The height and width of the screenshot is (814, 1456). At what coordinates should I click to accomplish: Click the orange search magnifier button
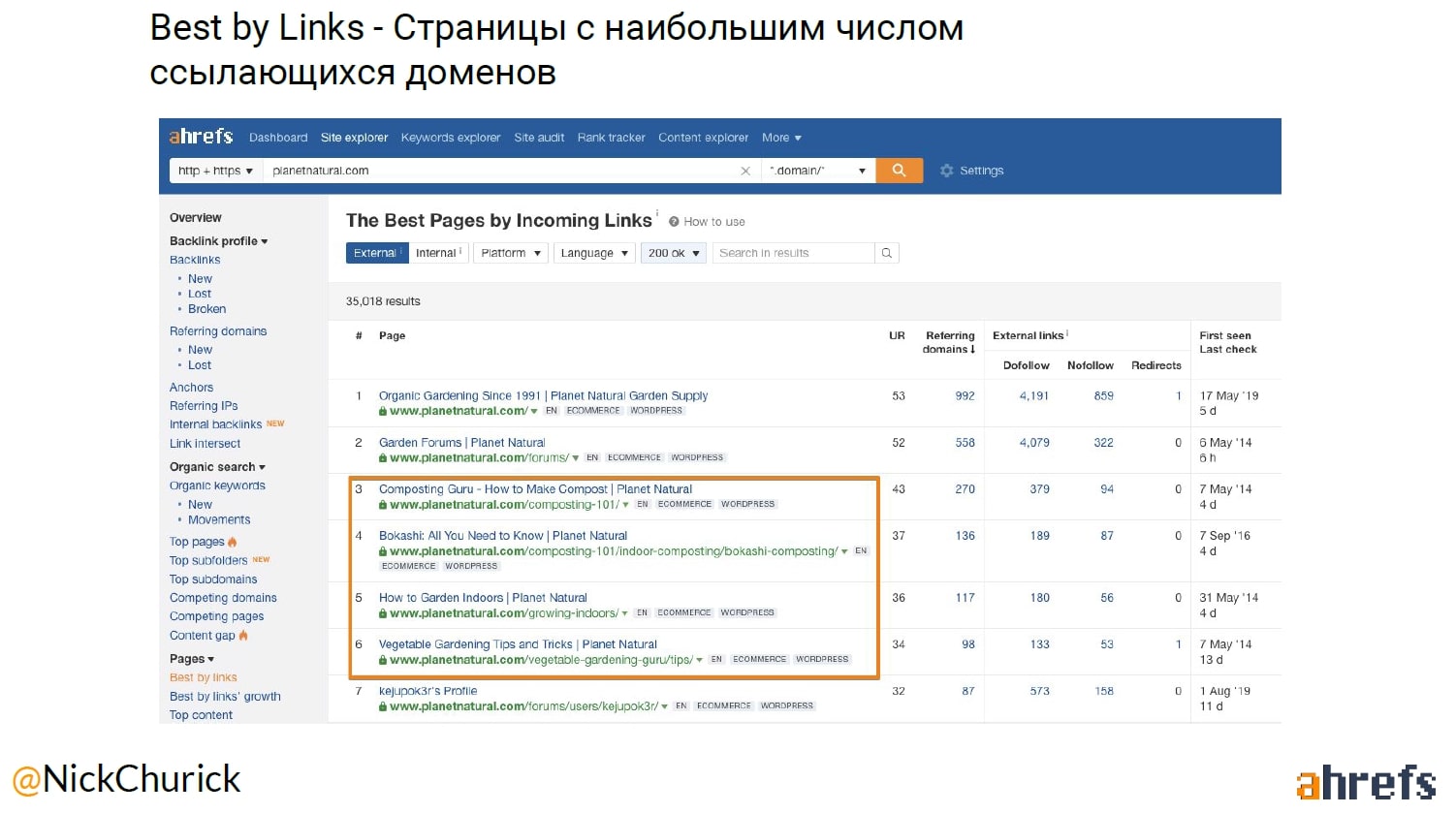click(899, 171)
